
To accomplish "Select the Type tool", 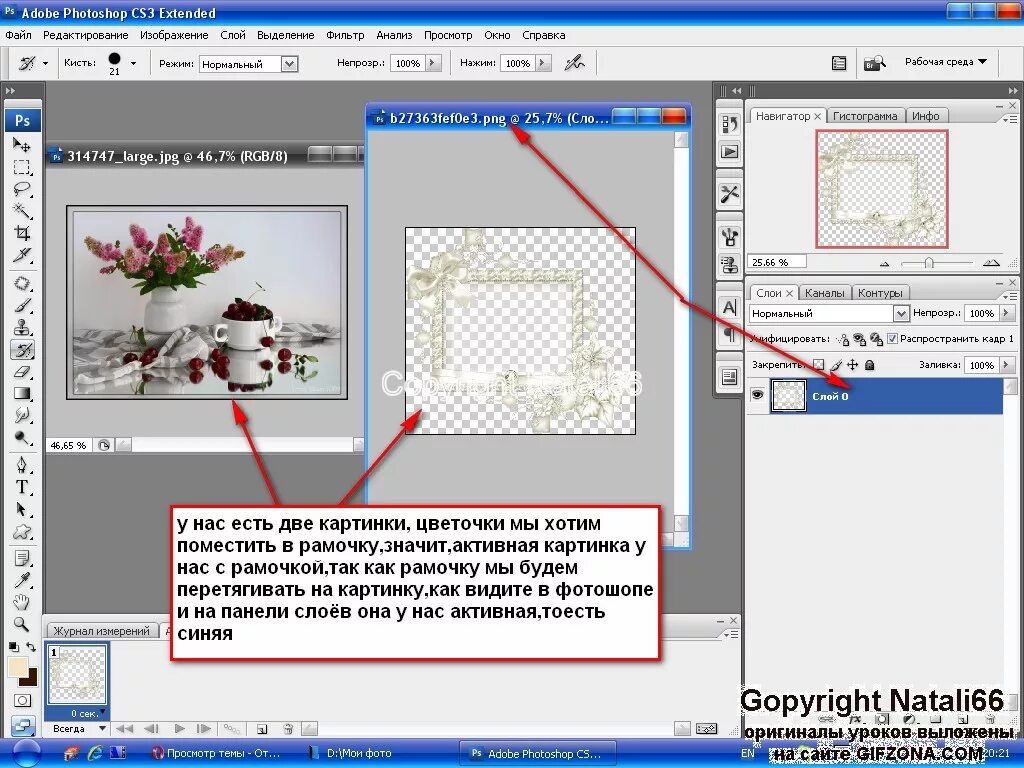I will click(x=22, y=487).
